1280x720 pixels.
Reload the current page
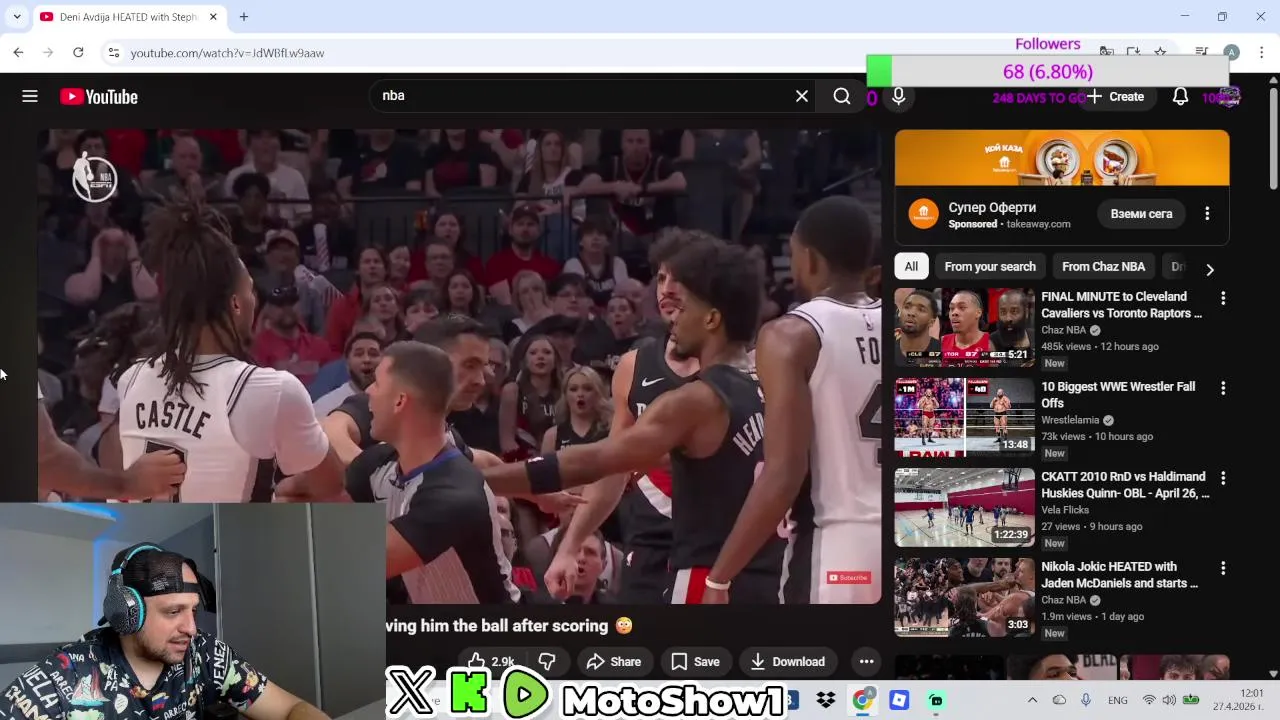click(78, 52)
